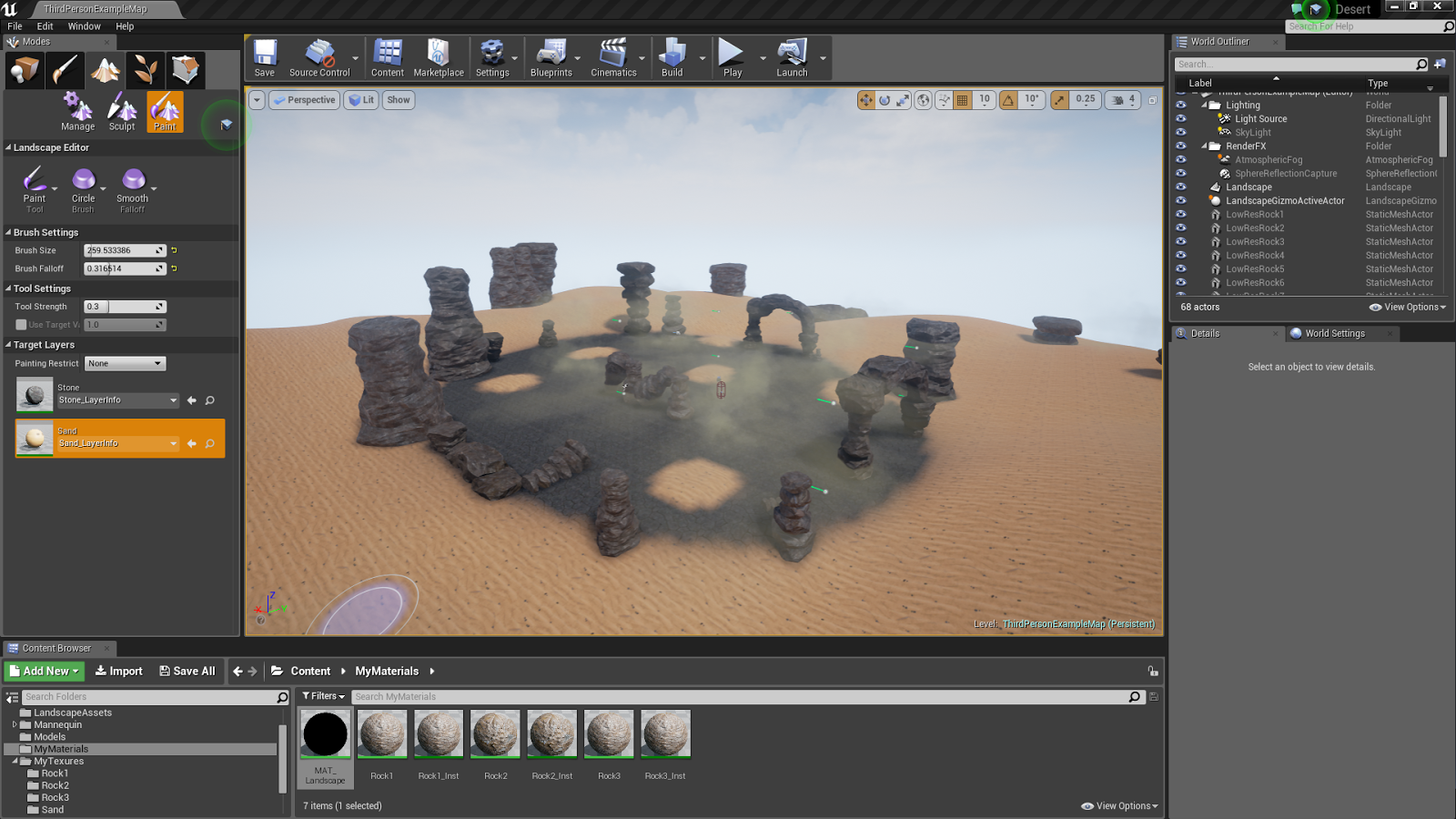
Task: Toggle scale snapping in viewport
Action: 1059,100
